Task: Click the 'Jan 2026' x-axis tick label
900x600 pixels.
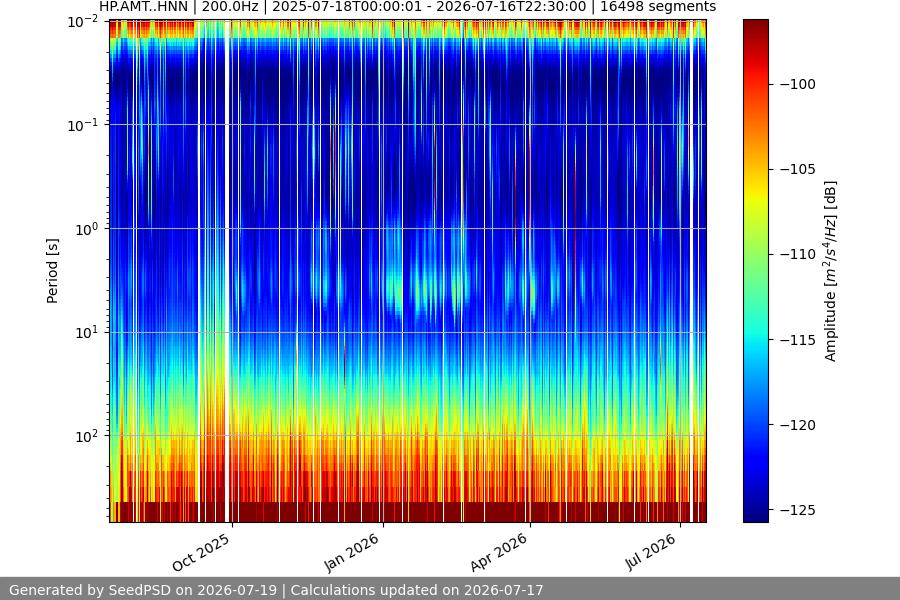Action: [x=352, y=552]
